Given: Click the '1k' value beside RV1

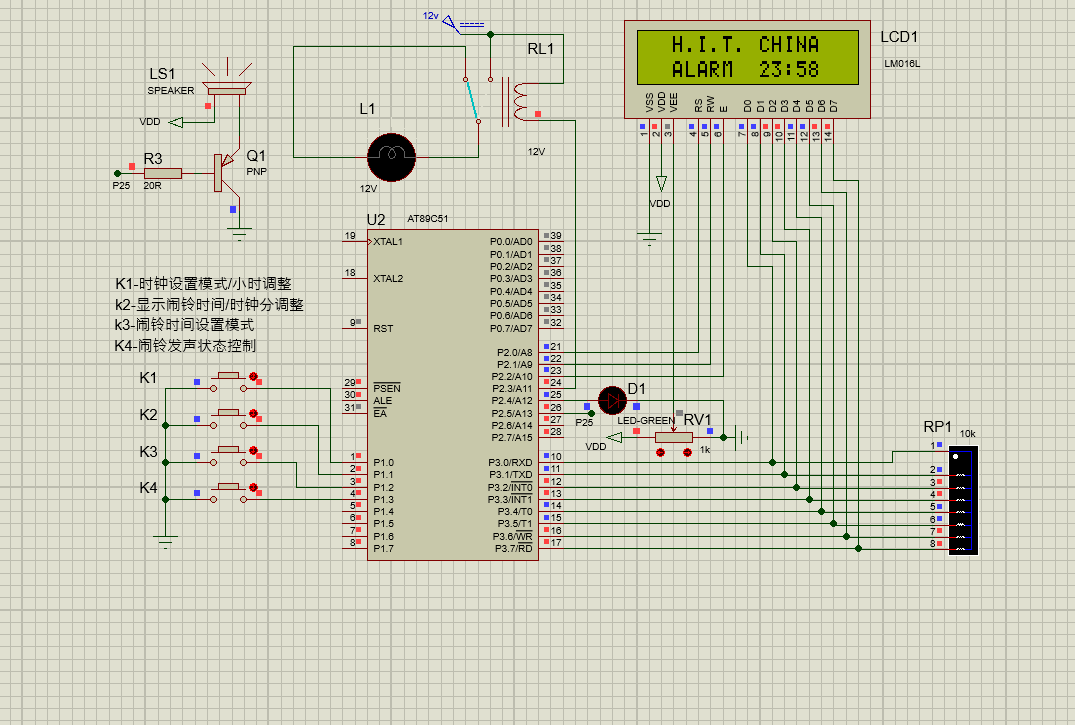Looking at the screenshot, I should pos(705,450).
